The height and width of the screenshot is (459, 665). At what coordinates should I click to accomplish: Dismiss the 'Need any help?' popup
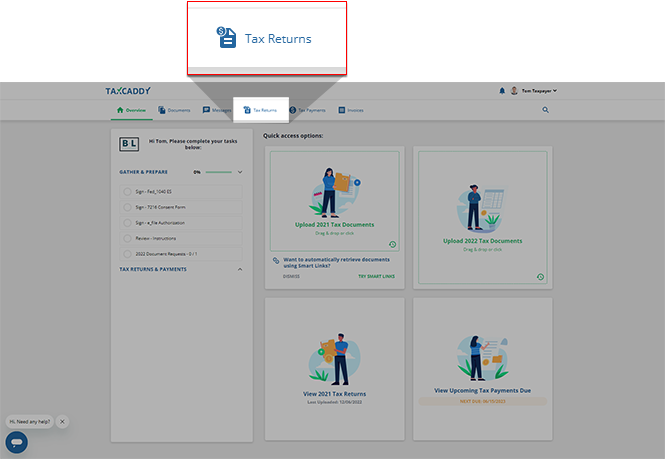(62, 421)
